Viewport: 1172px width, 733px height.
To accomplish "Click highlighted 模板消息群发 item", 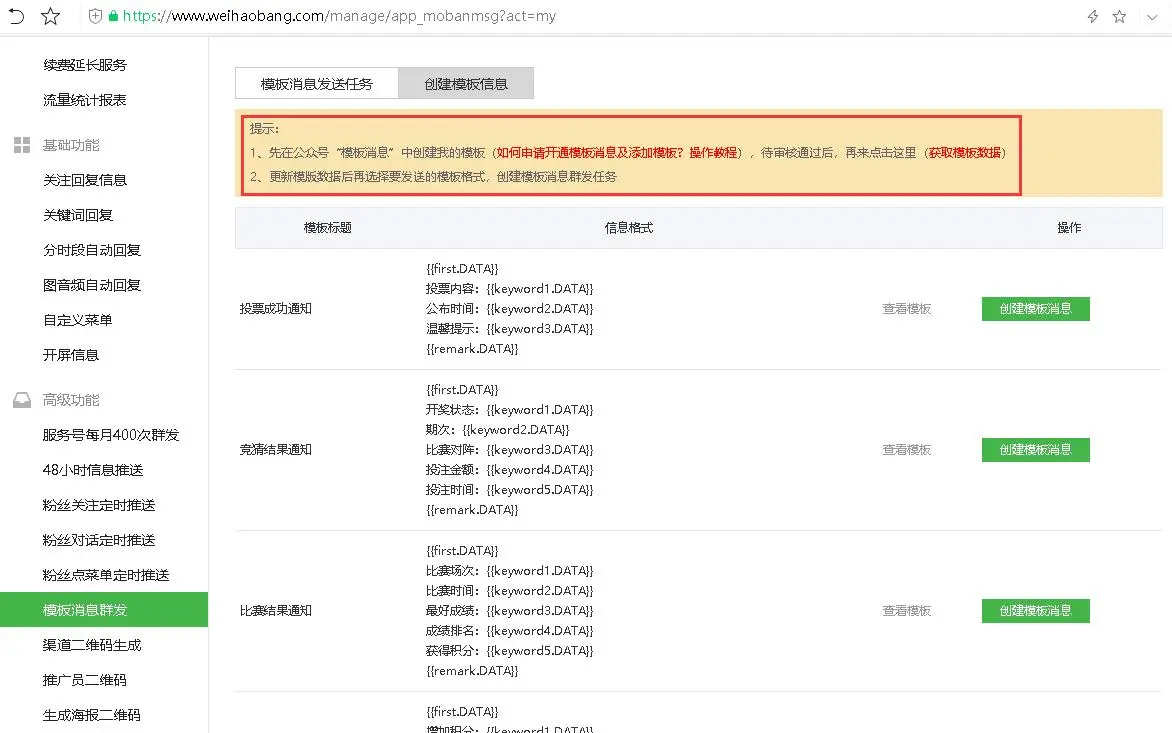I will tap(104, 610).
